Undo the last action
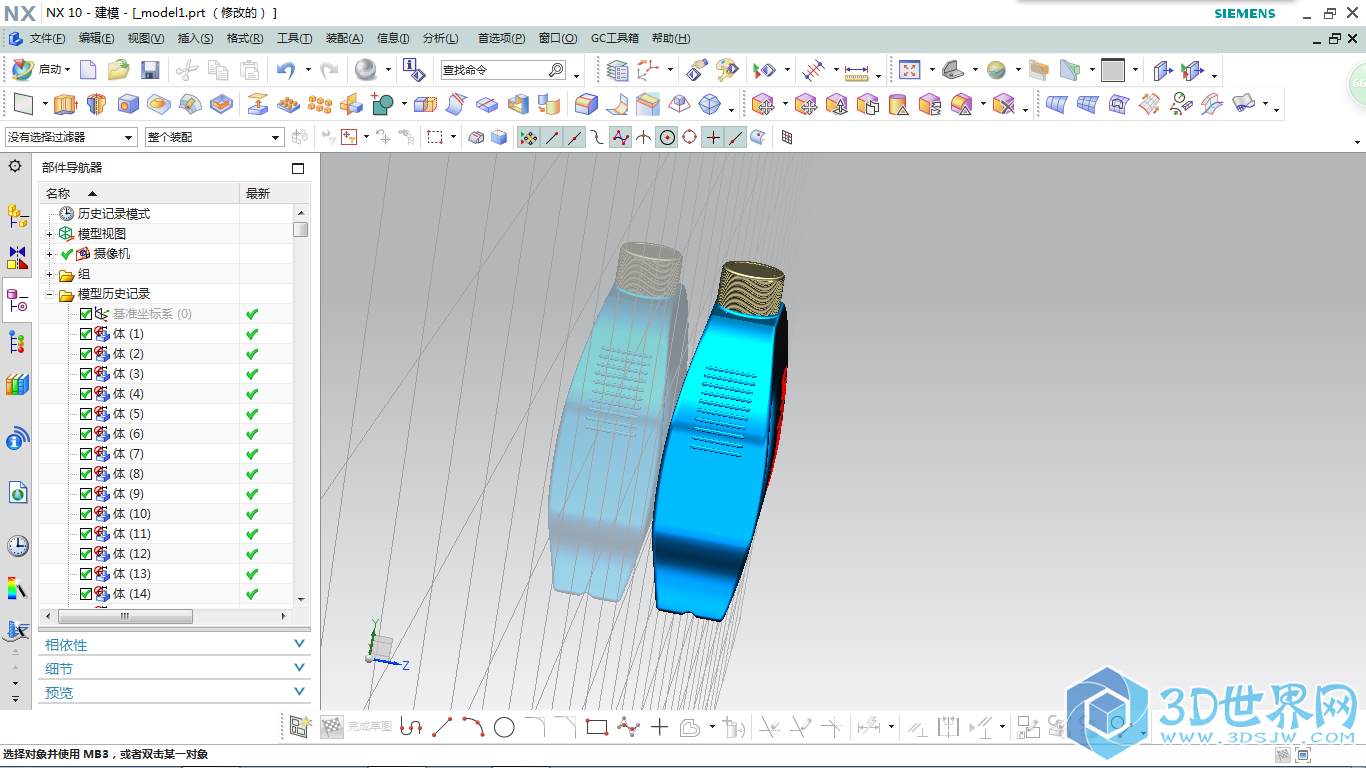The width and height of the screenshot is (1366, 768). [286, 70]
